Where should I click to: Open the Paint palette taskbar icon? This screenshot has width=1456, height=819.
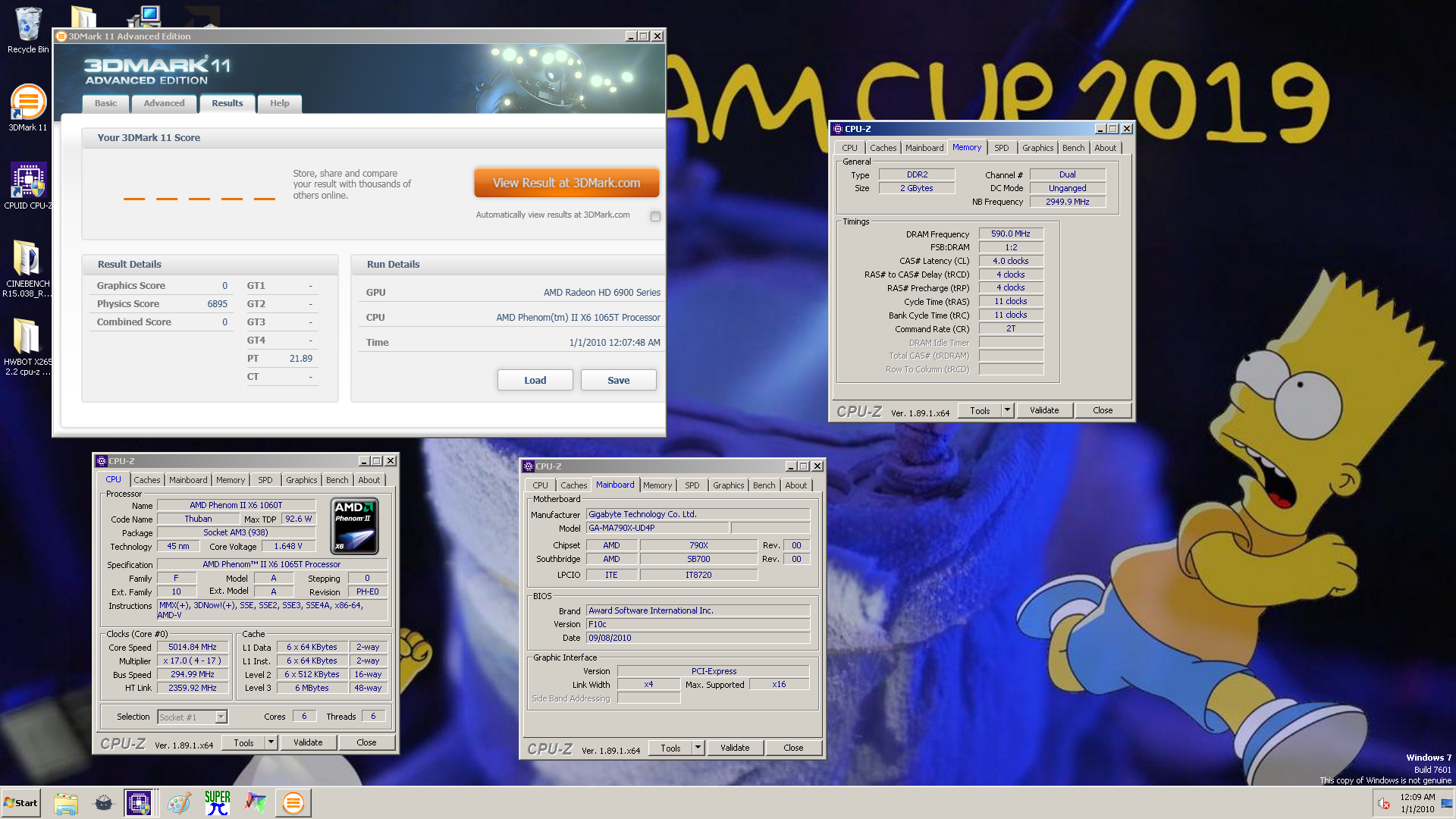(179, 803)
